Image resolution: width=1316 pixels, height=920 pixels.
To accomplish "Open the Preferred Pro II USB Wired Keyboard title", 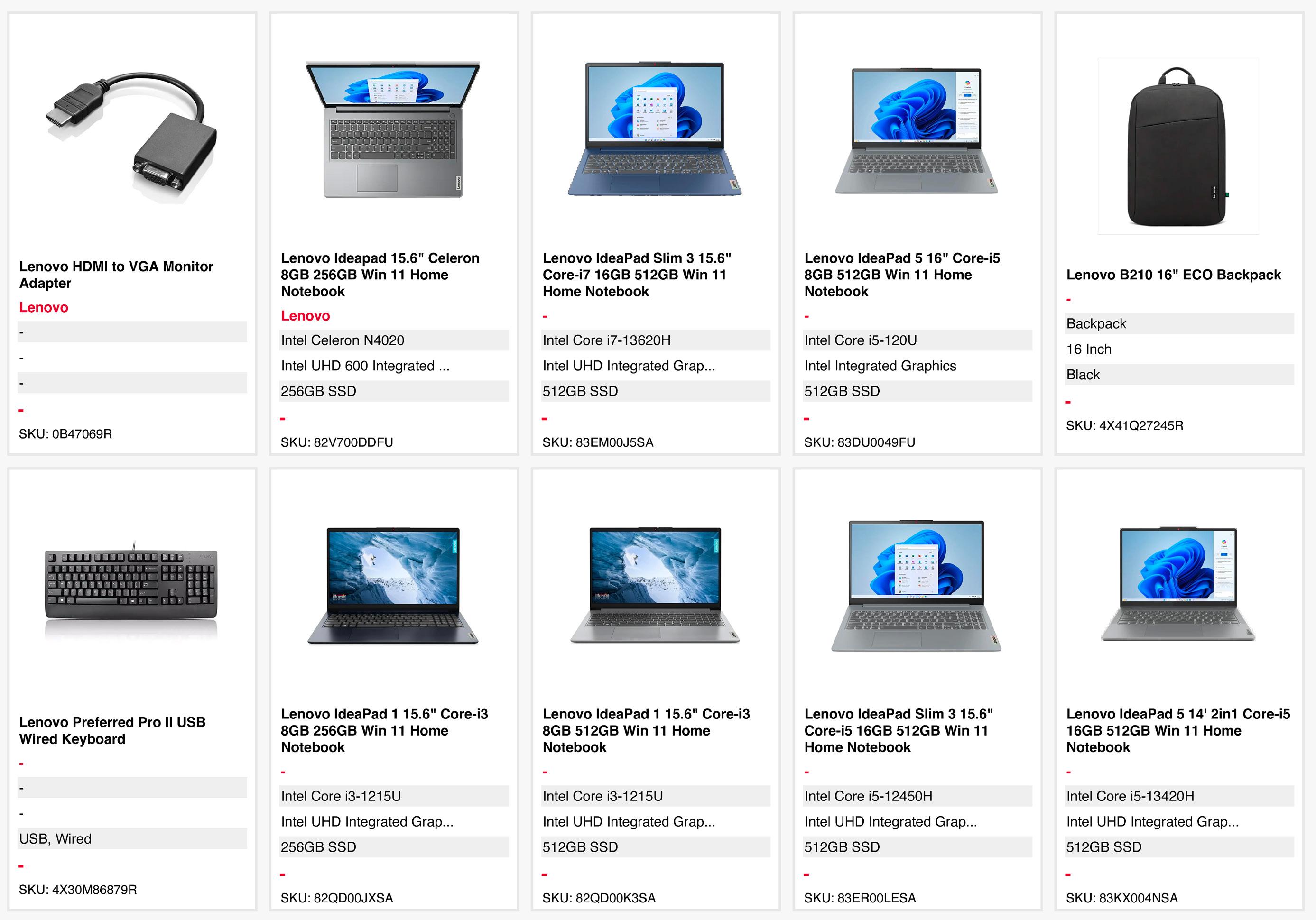I will tap(112, 730).
